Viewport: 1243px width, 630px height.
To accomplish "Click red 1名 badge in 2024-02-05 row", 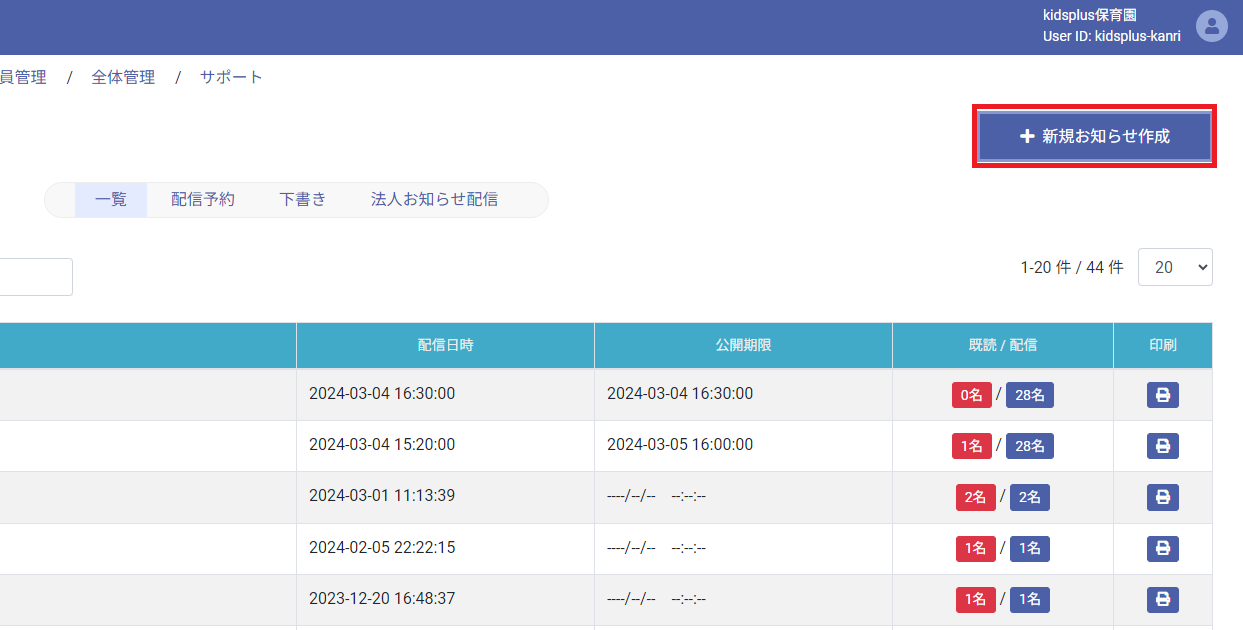I will coord(976,548).
